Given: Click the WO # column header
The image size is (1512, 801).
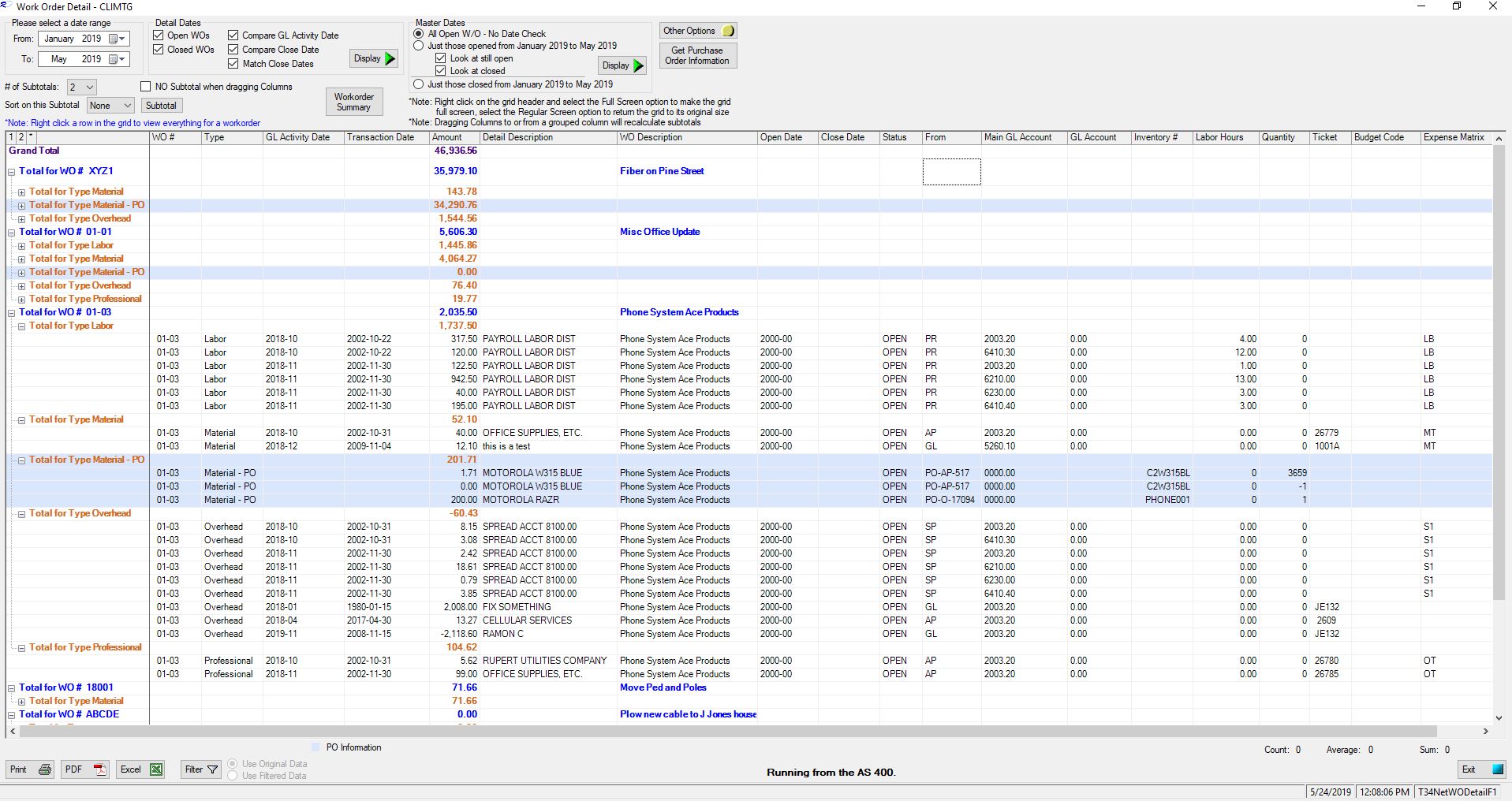Looking at the screenshot, I should pos(175,137).
